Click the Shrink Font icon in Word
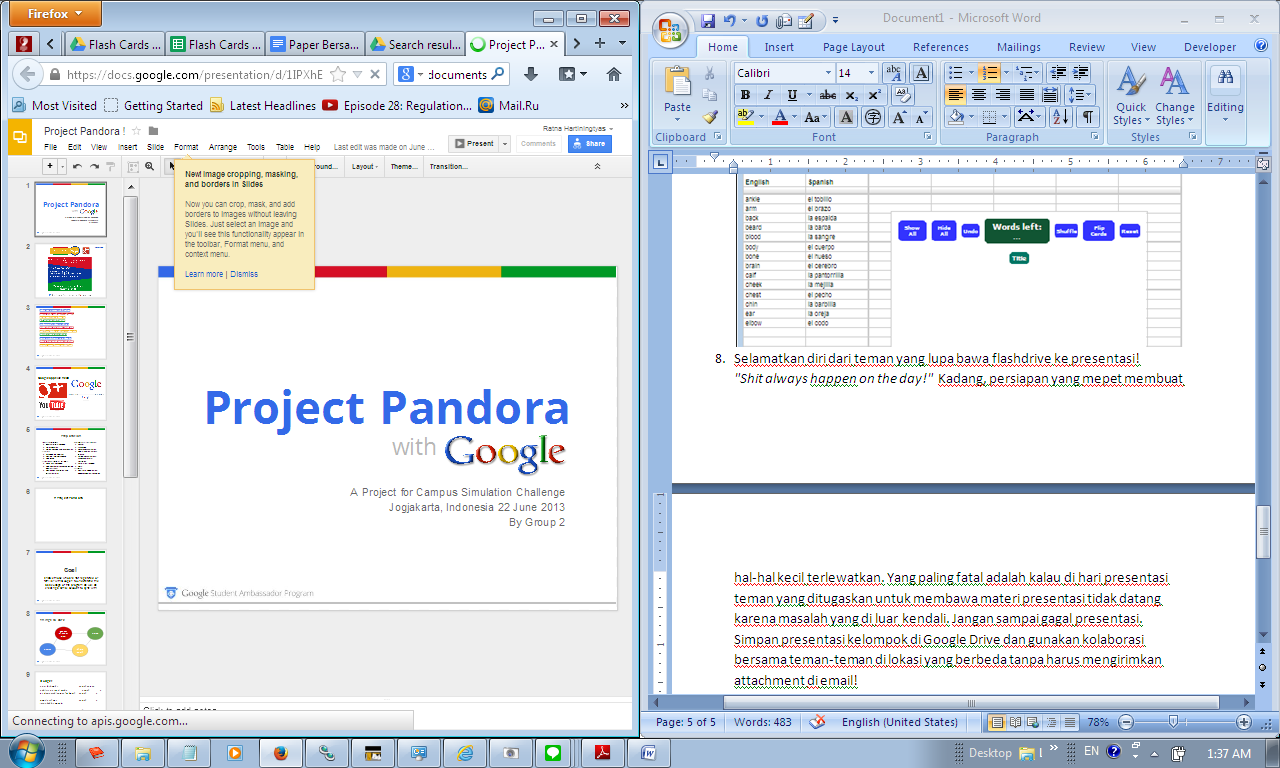The image size is (1280, 768). point(921,117)
